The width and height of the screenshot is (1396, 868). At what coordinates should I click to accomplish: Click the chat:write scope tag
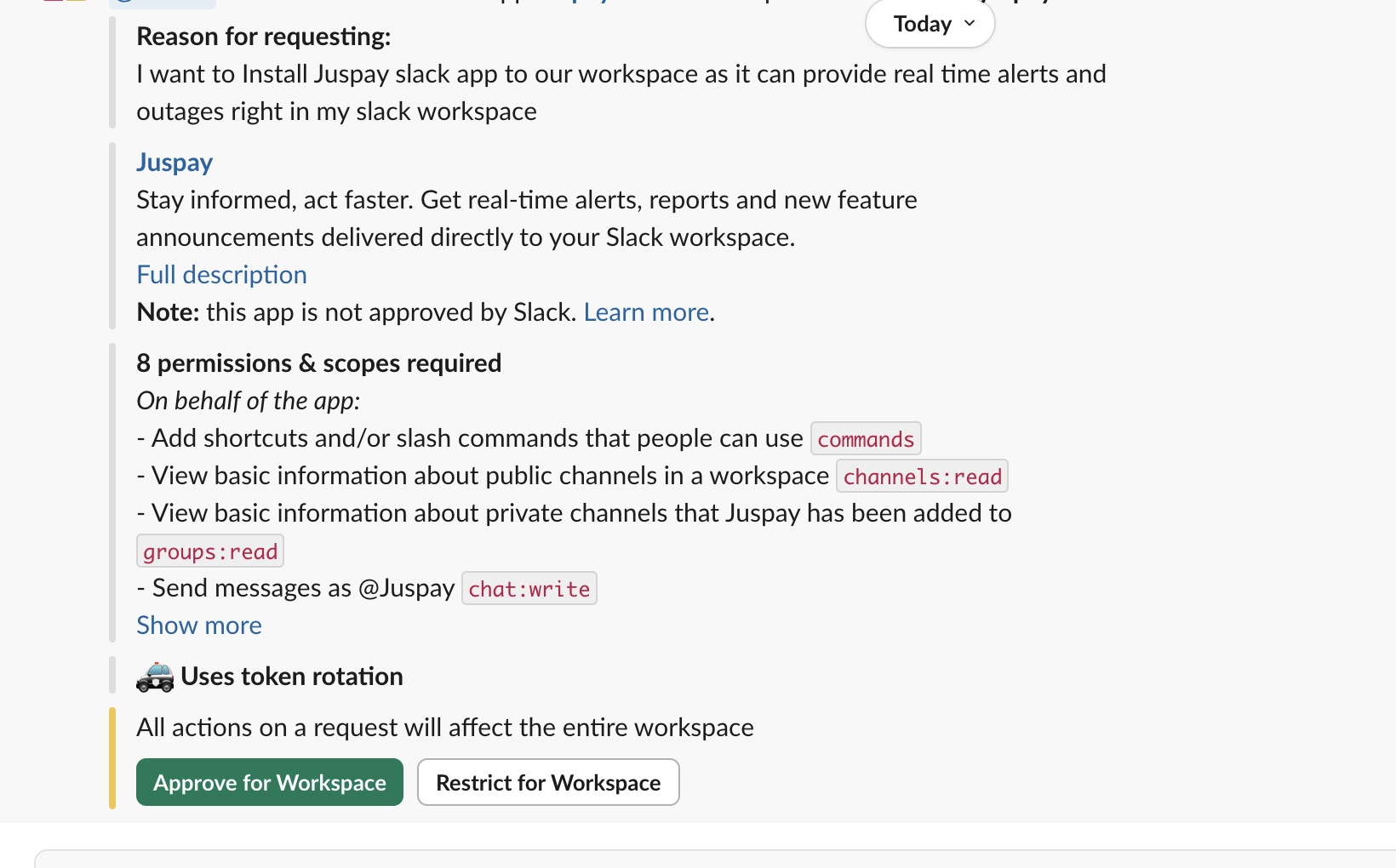click(x=529, y=589)
